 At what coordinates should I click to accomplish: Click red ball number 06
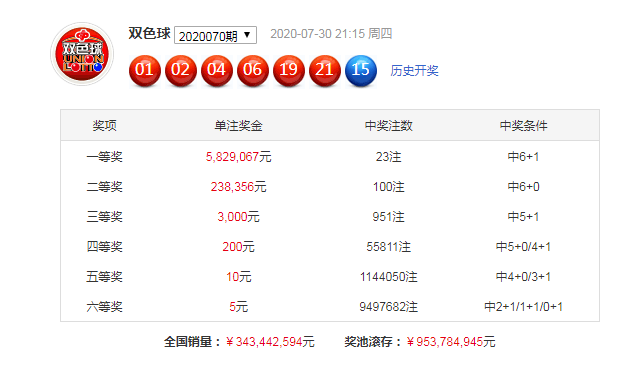[253, 70]
